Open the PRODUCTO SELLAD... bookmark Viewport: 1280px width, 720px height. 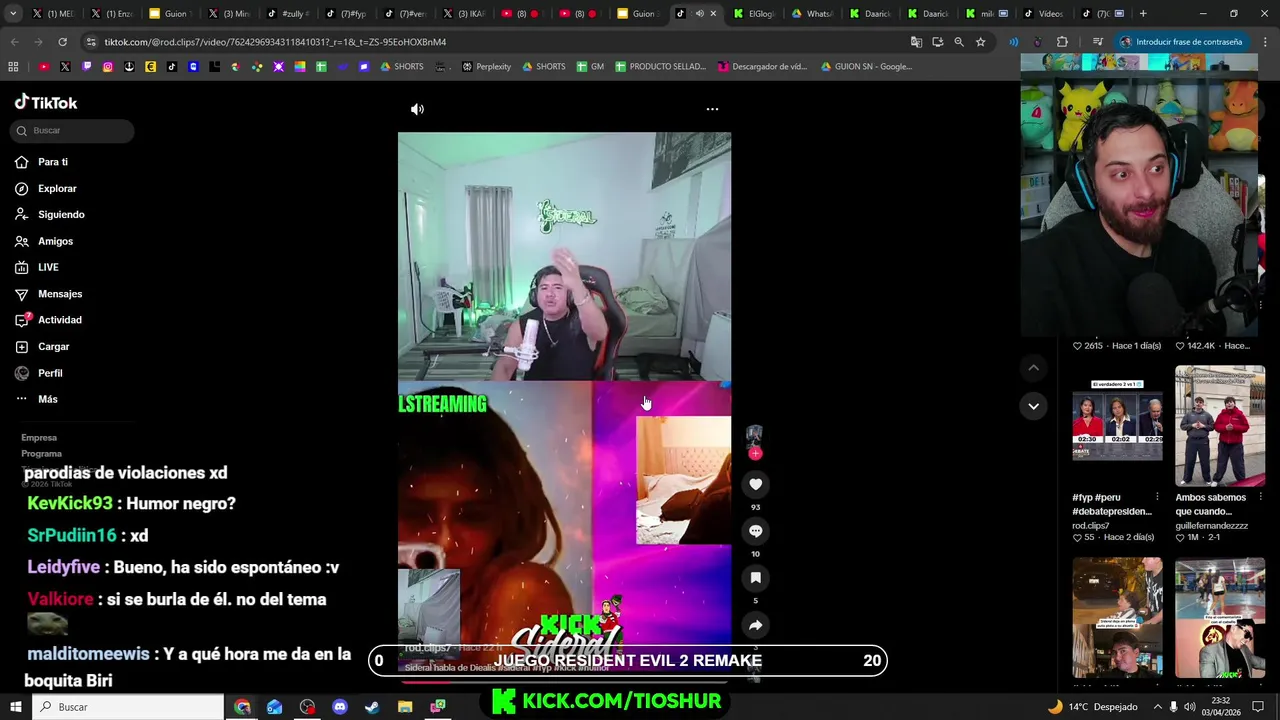click(x=660, y=67)
